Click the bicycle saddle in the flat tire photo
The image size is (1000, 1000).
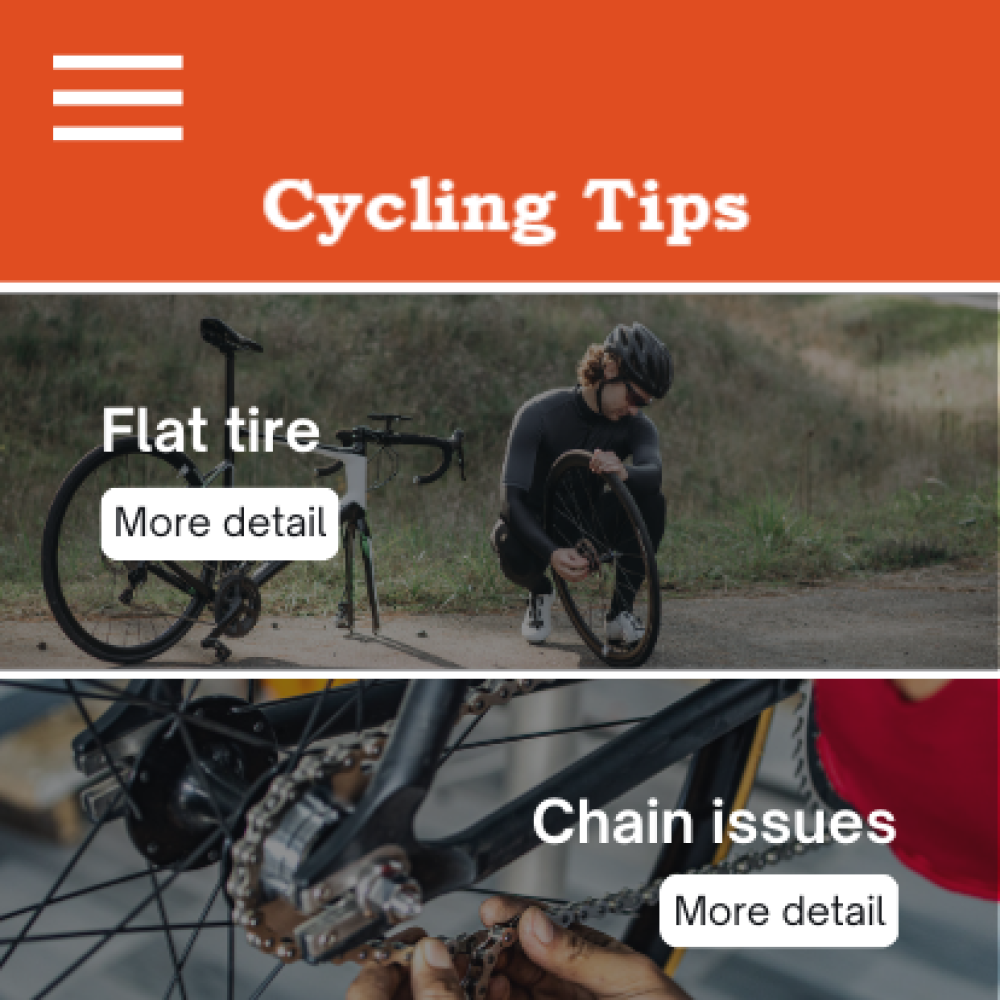click(230, 335)
